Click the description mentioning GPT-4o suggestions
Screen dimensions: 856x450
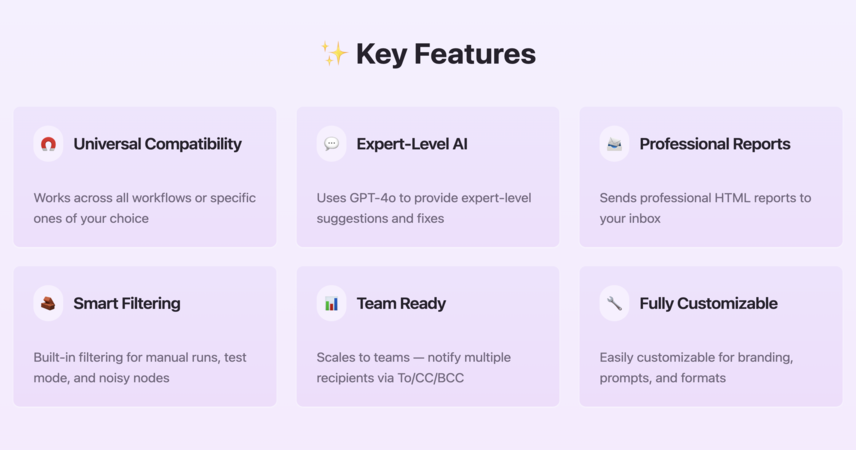[424, 208]
